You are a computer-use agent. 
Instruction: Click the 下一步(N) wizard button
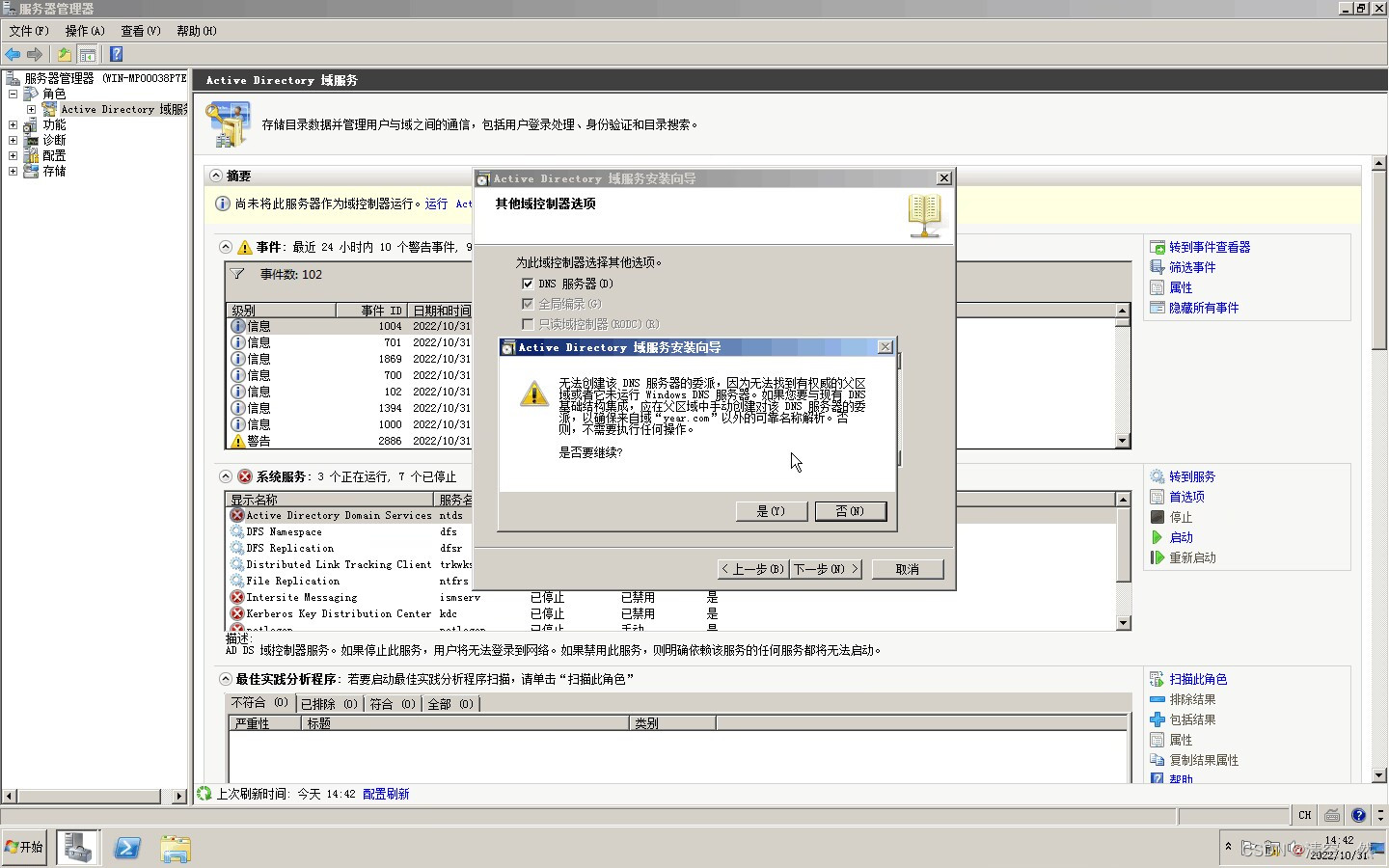coord(826,569)
